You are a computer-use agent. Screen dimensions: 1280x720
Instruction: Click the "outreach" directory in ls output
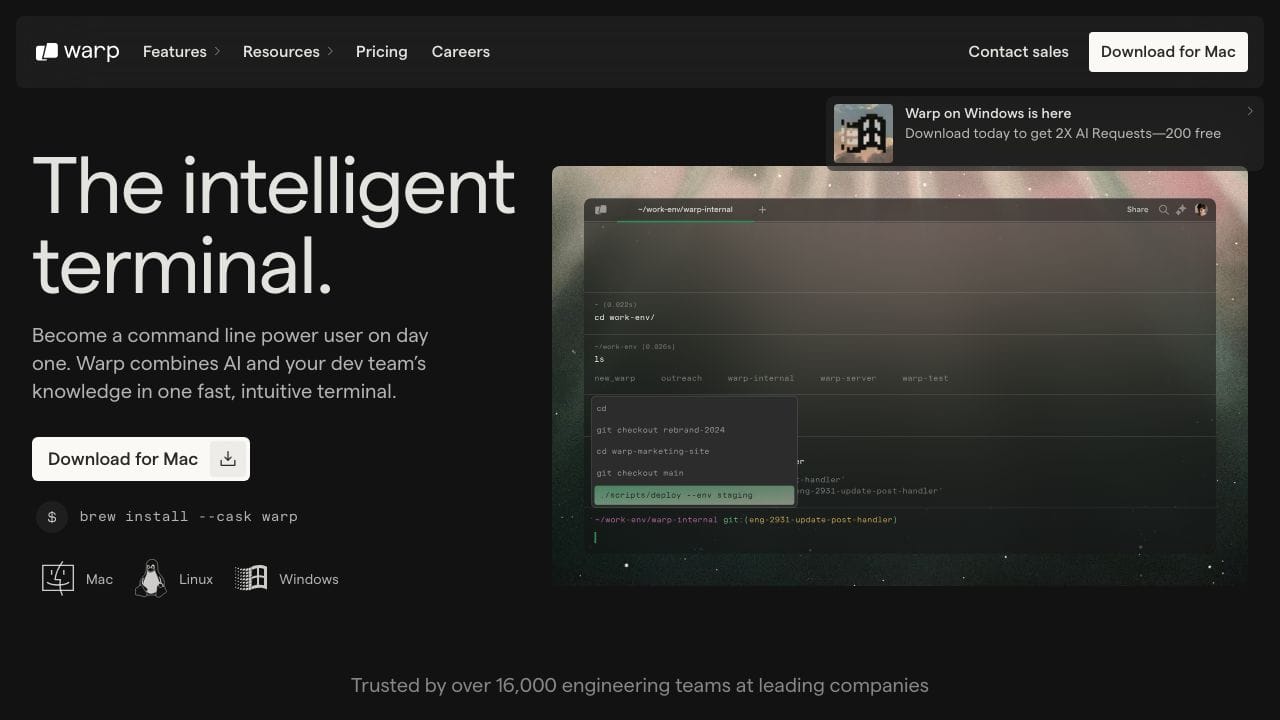click(x=681, y=379)
